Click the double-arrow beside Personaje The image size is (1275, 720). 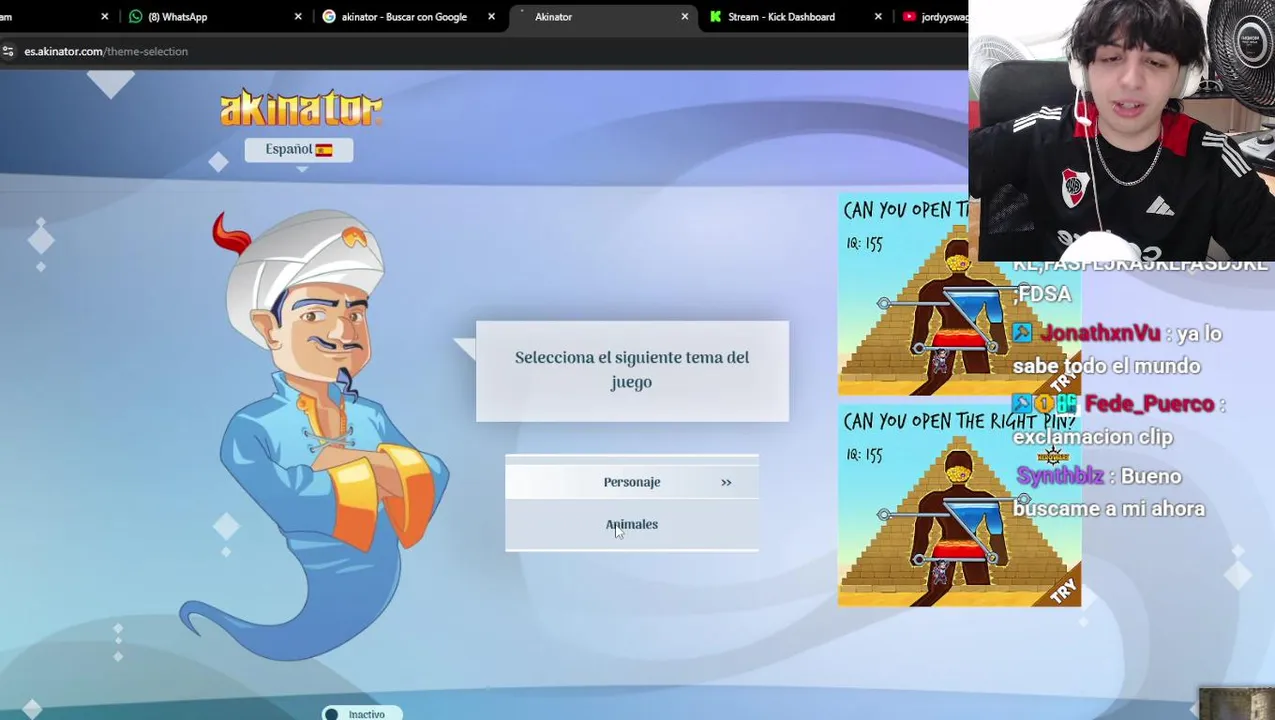pos(726,483)
